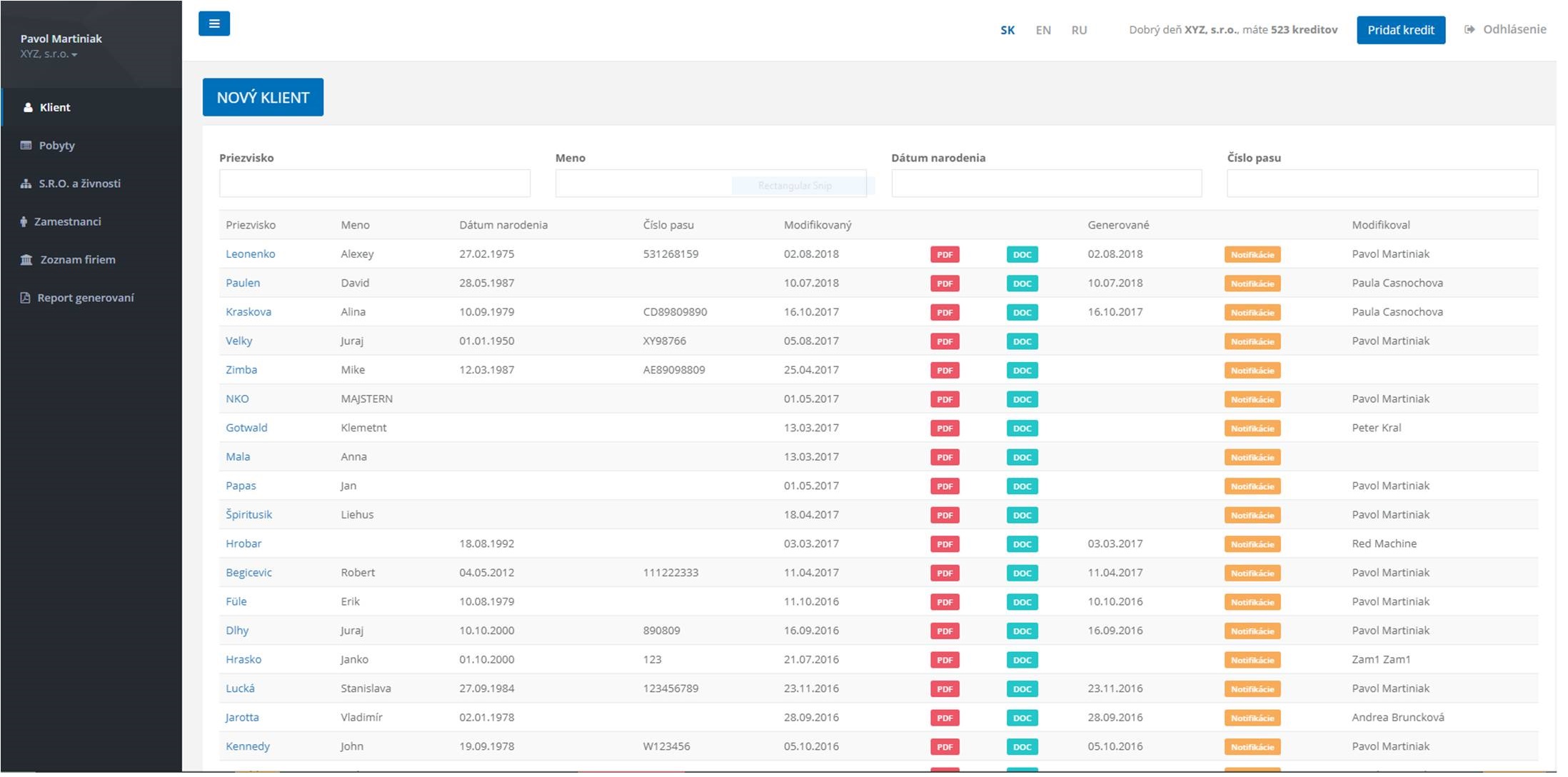Download PDF for Paulen

(x=945, y=284)
